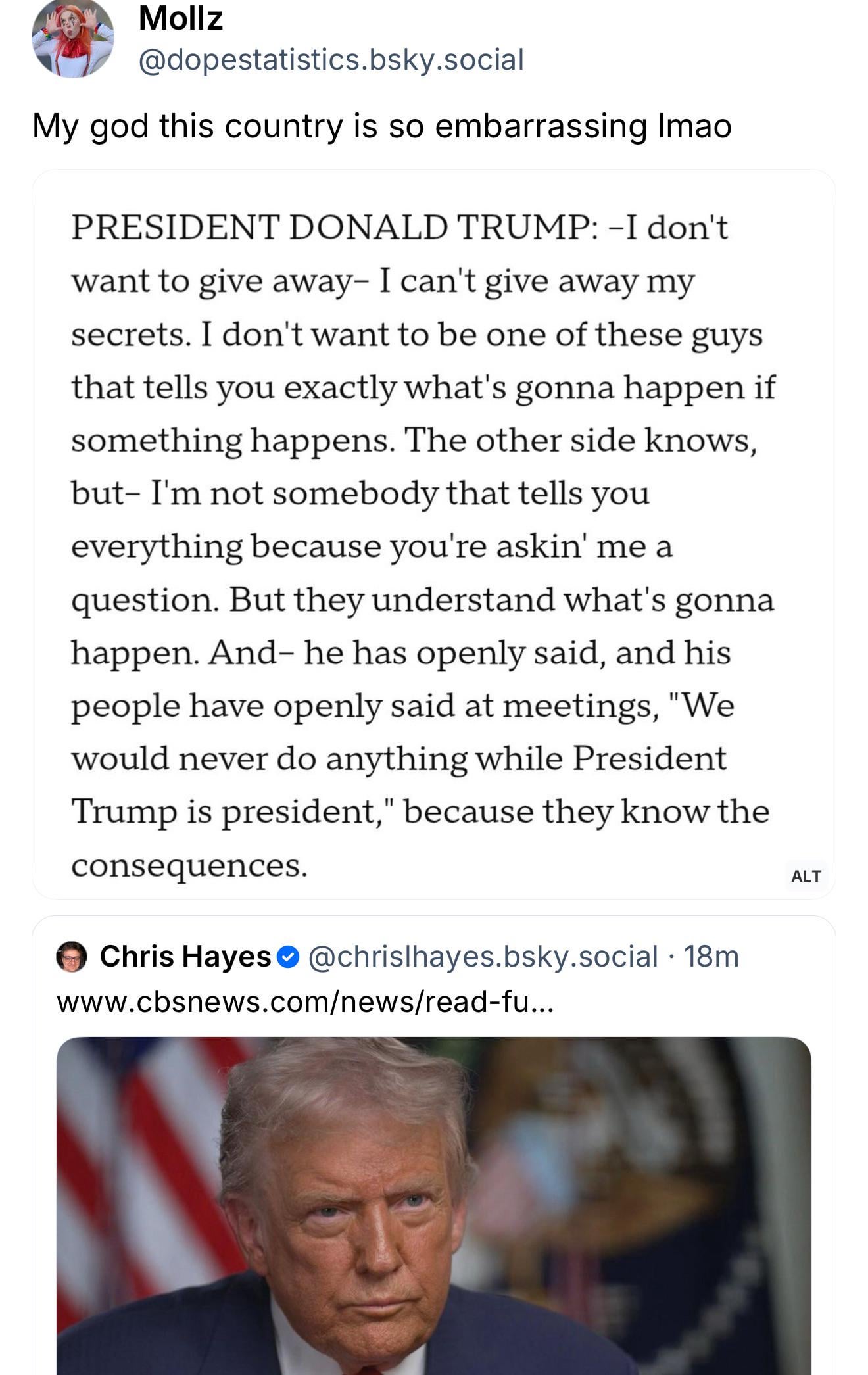
Task: Click the transcript line starting "secrets. I don't"
Action: click(416, 335)
